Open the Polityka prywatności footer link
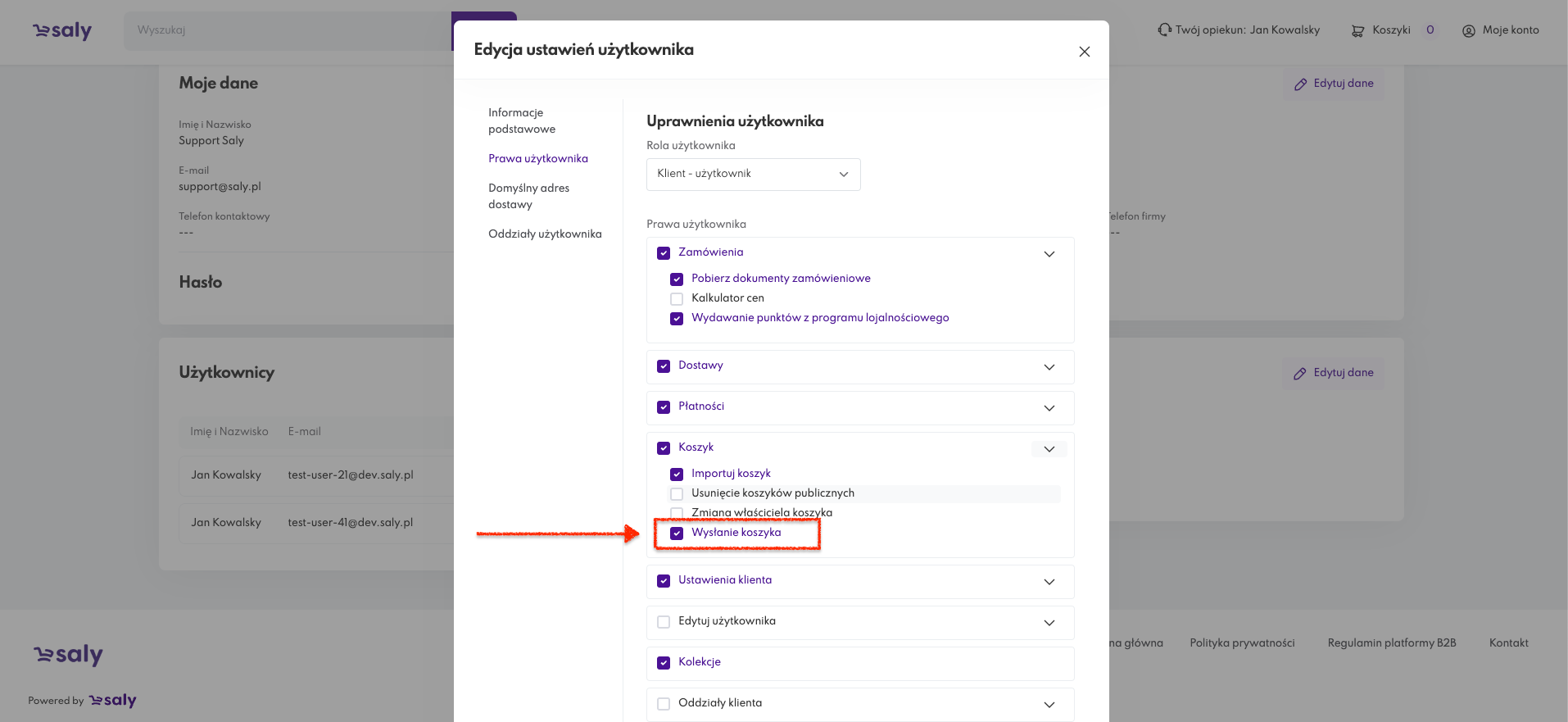 1242,643
